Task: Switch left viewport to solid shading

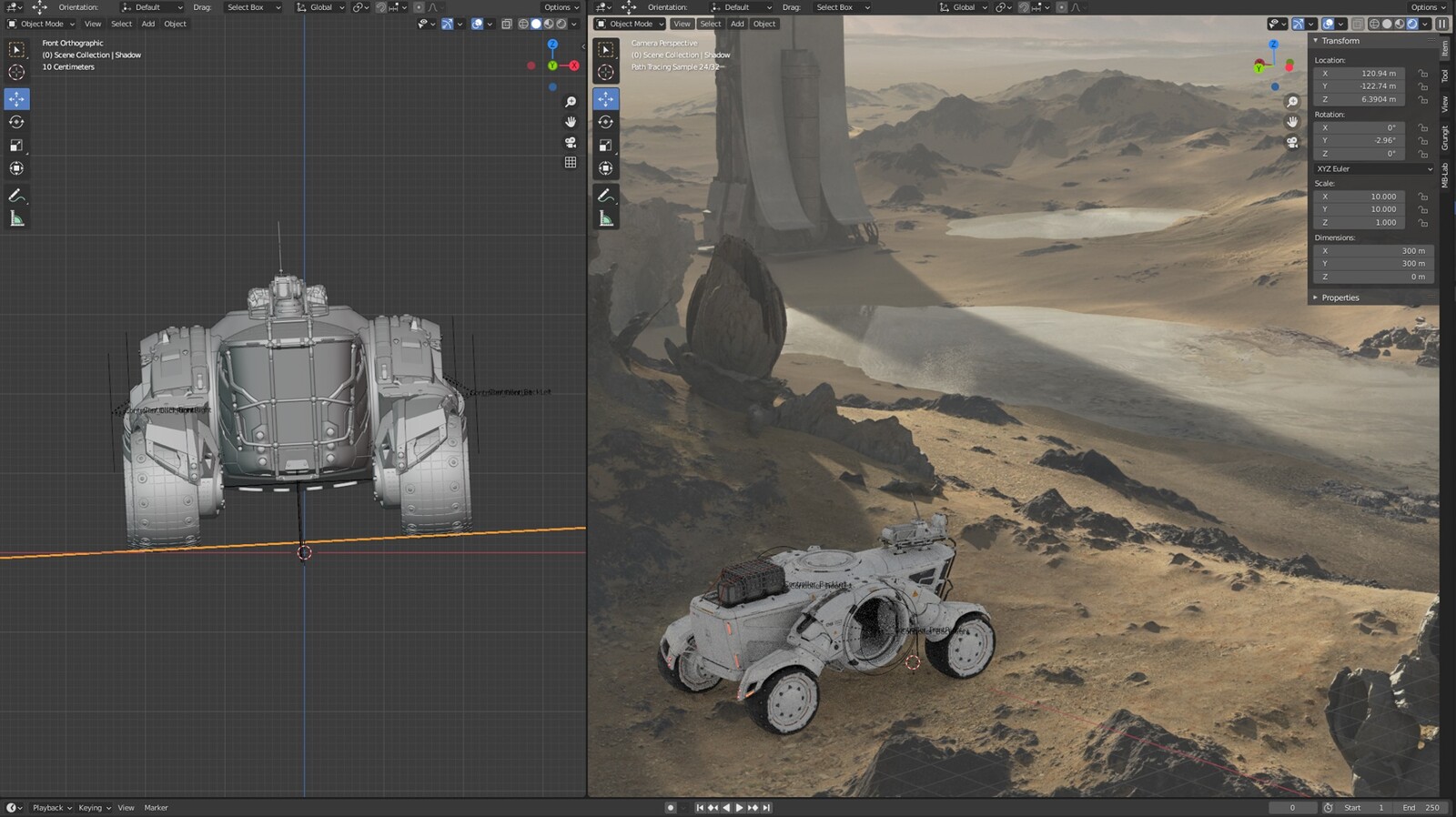Action: click(x=536, y=24)
